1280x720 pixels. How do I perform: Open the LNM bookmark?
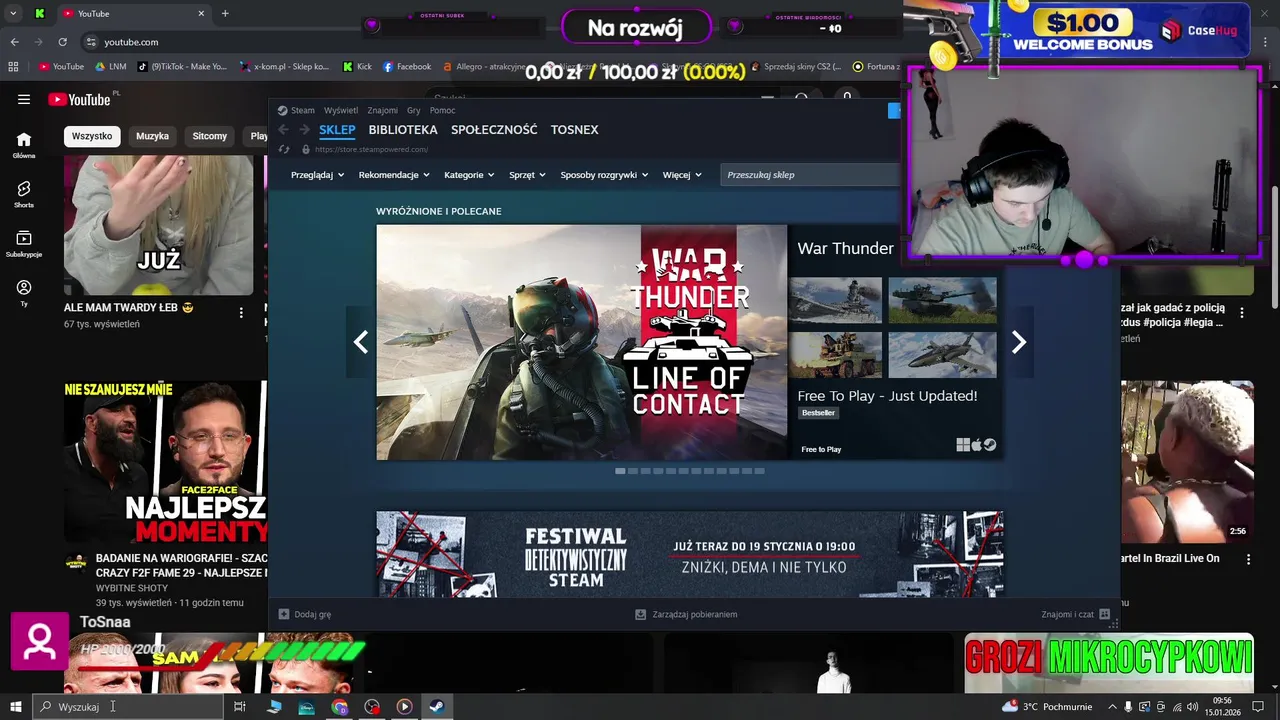click(x=110, y=67)
